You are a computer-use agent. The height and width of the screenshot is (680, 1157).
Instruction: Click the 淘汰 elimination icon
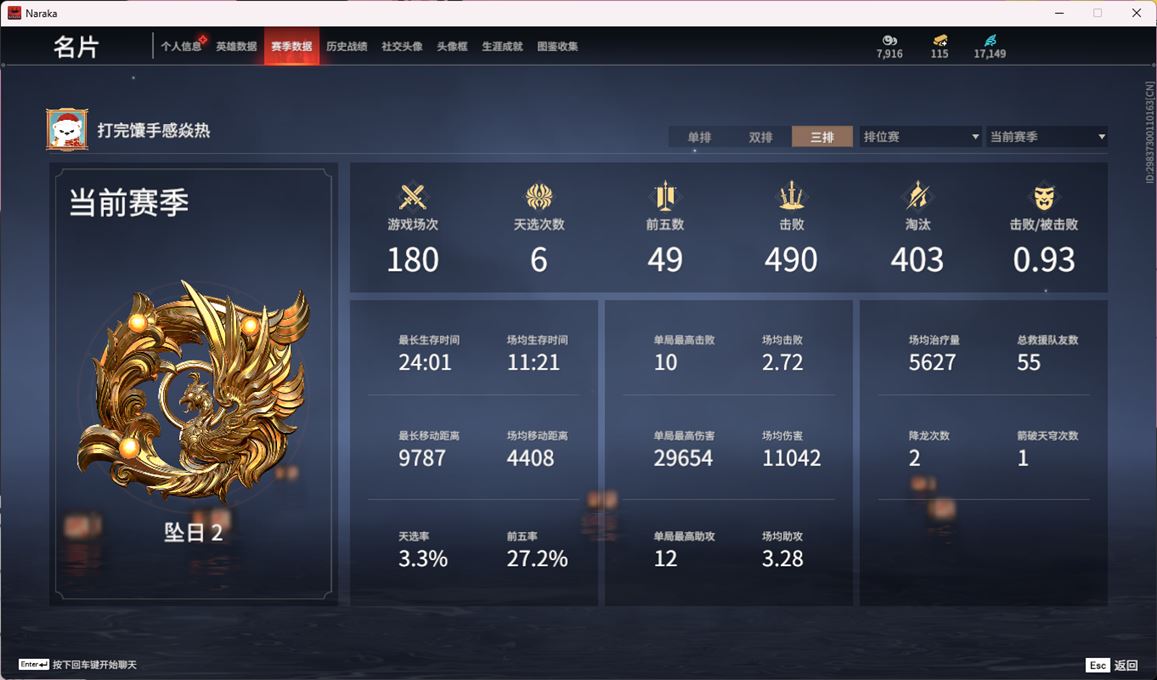click(917, 196)
